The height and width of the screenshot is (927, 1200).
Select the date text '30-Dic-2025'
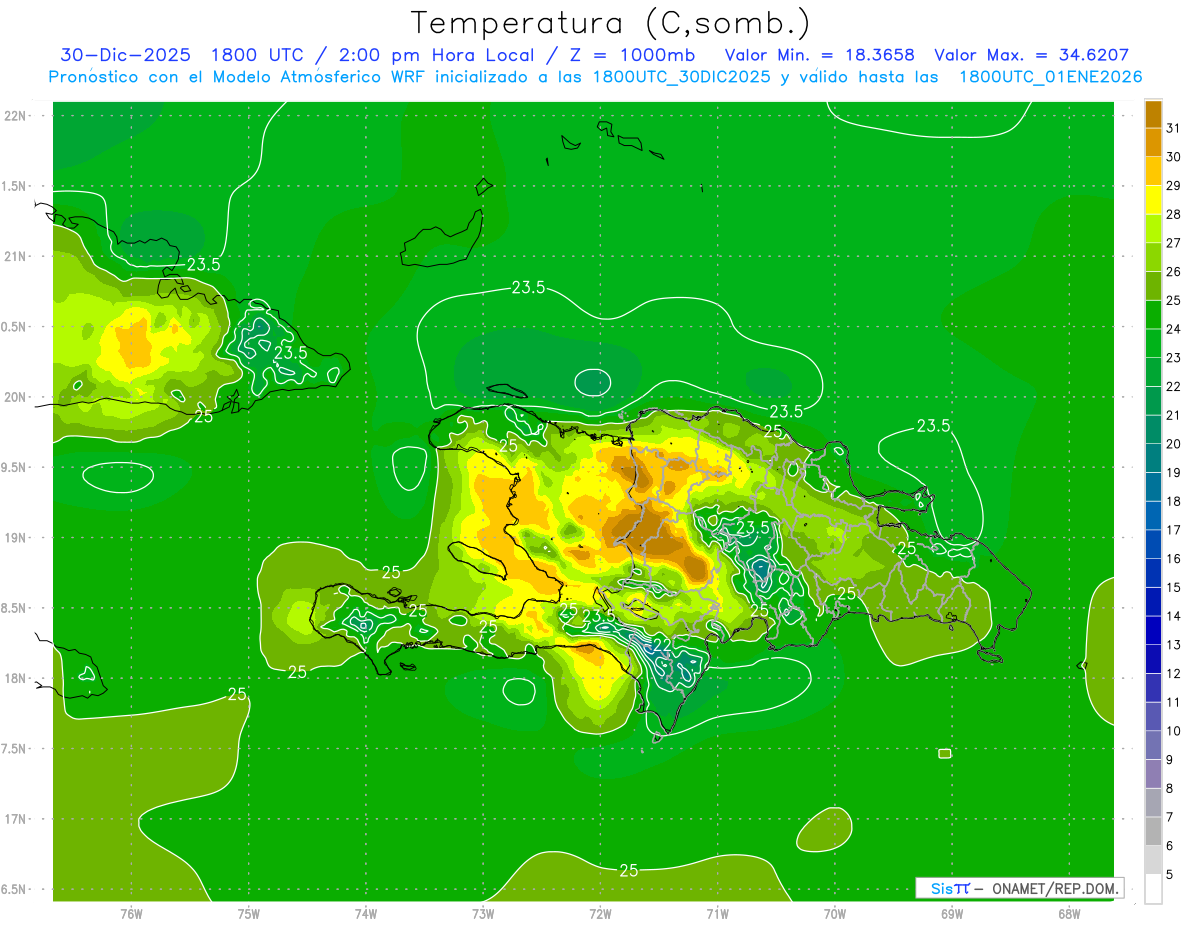125,55
